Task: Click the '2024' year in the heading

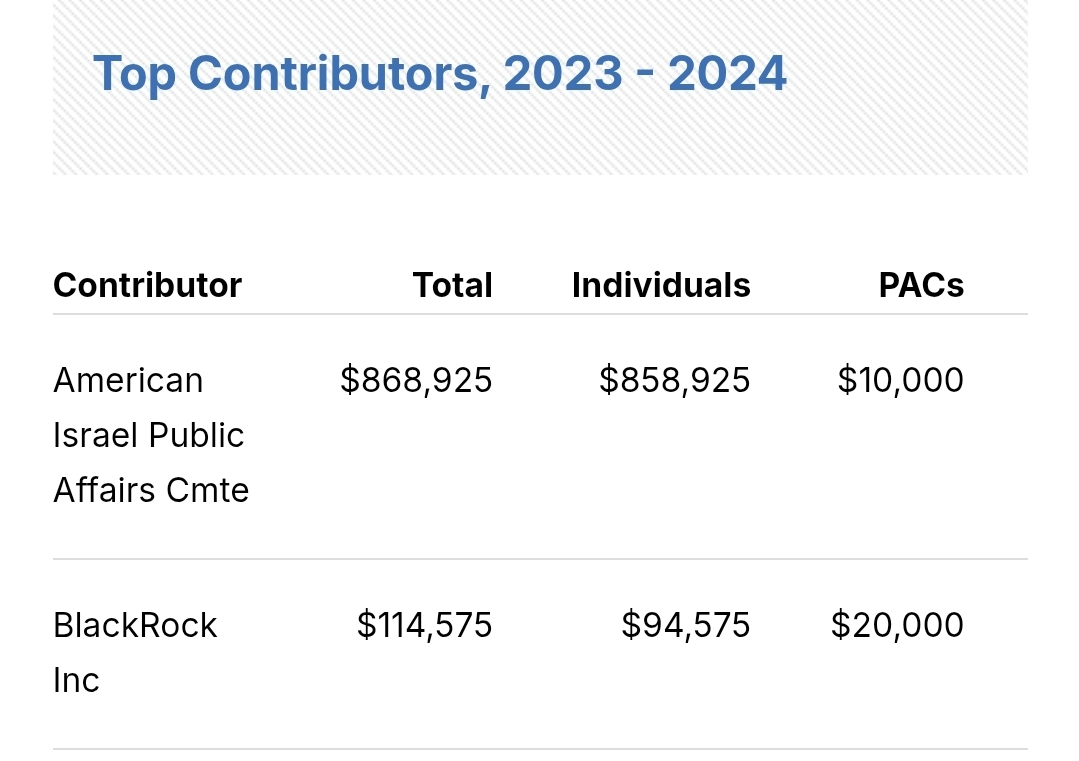Action: pos(727,74)
